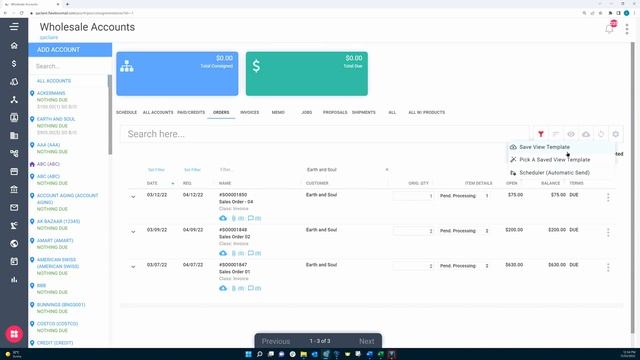The height and width of the screenshot is (360, 640).
Task: Switch to the JOBS tab
Action: [x=307, y=112]
